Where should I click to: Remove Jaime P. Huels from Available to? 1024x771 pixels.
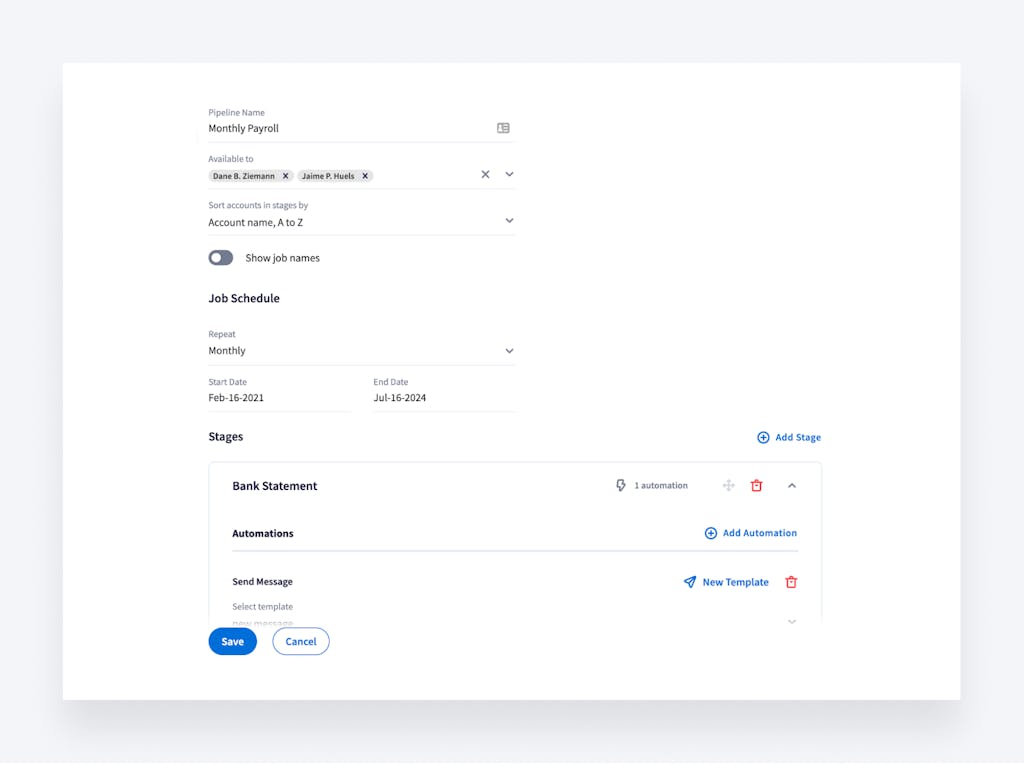[365, 175]
